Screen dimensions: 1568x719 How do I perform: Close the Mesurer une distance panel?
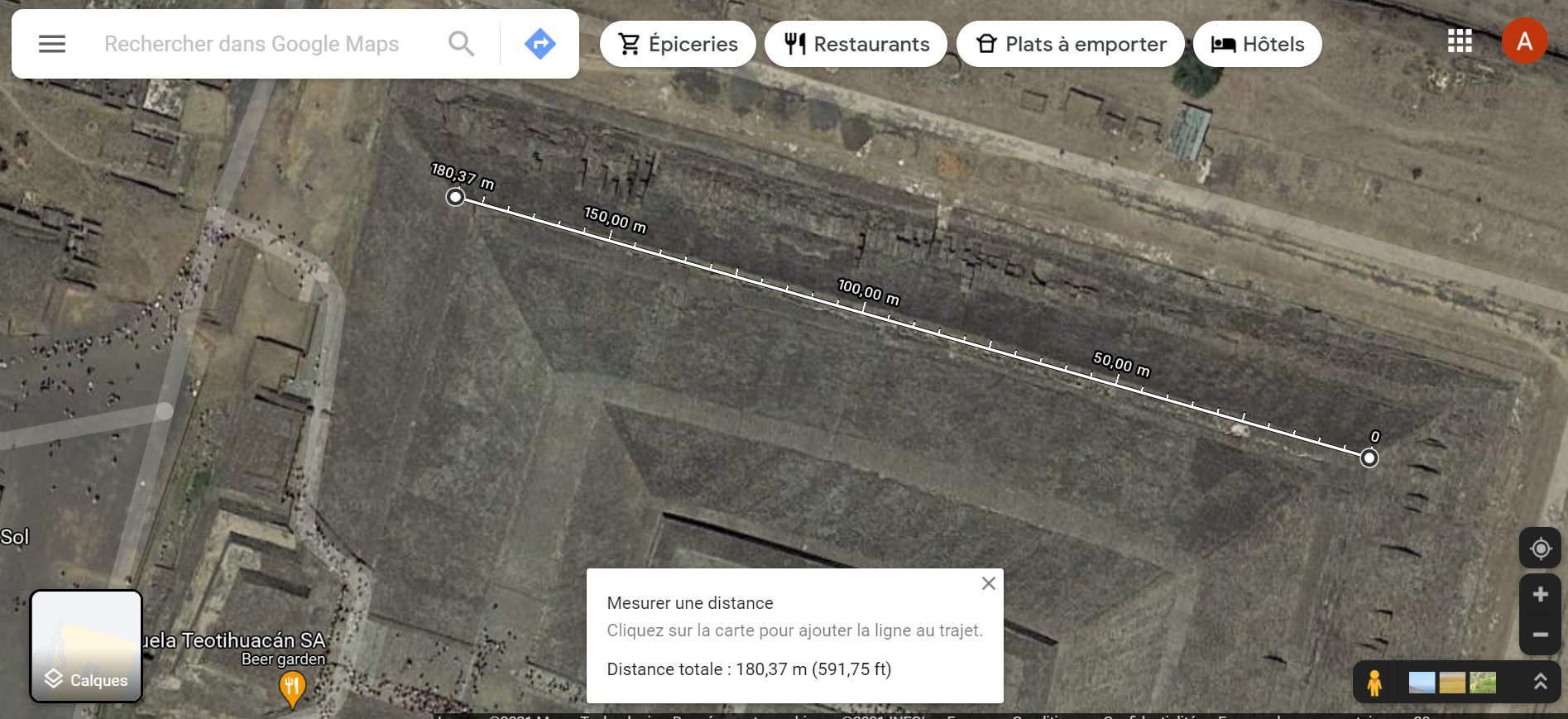pos(988,583)
